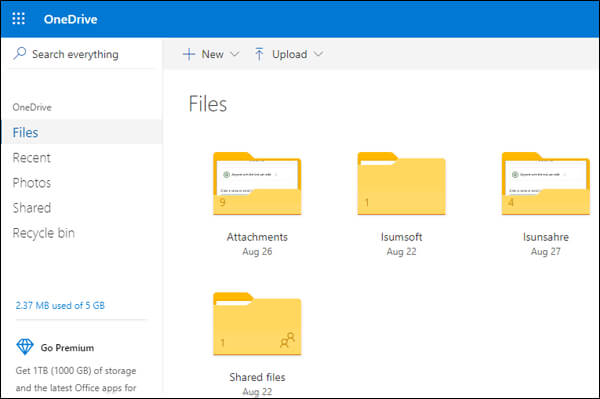This screenshot has width=600, height=399.
Task: Expand the Upload dropdown chevron
Action: click(x=318, y=54)
